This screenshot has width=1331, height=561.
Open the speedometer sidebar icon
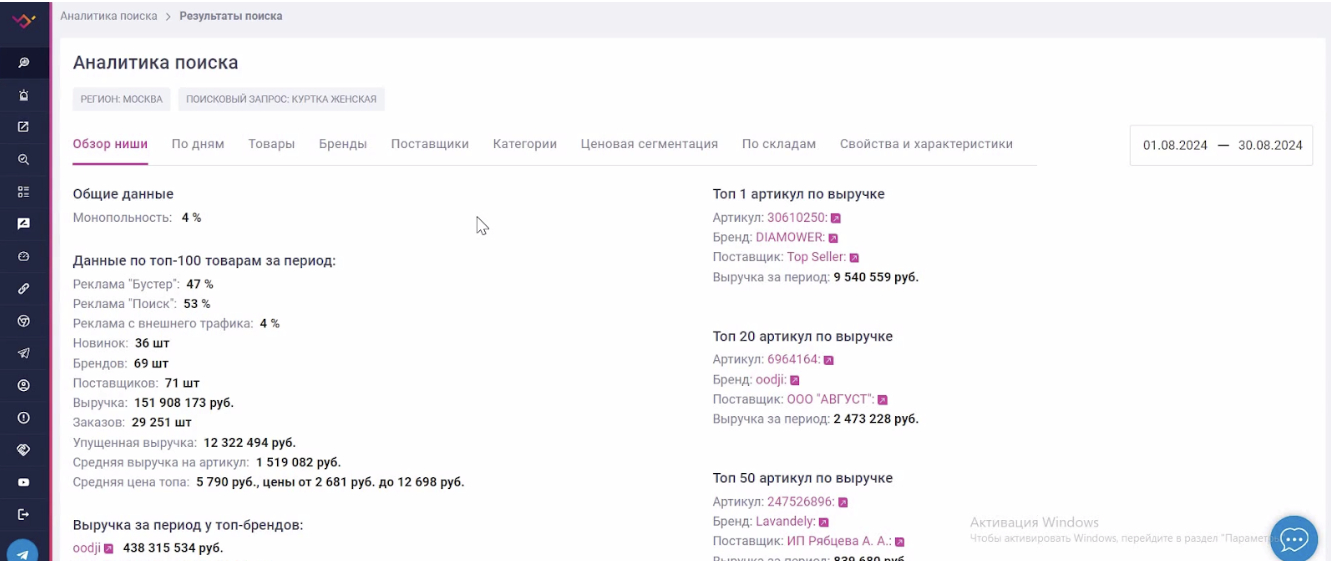(x=23, y=256)
